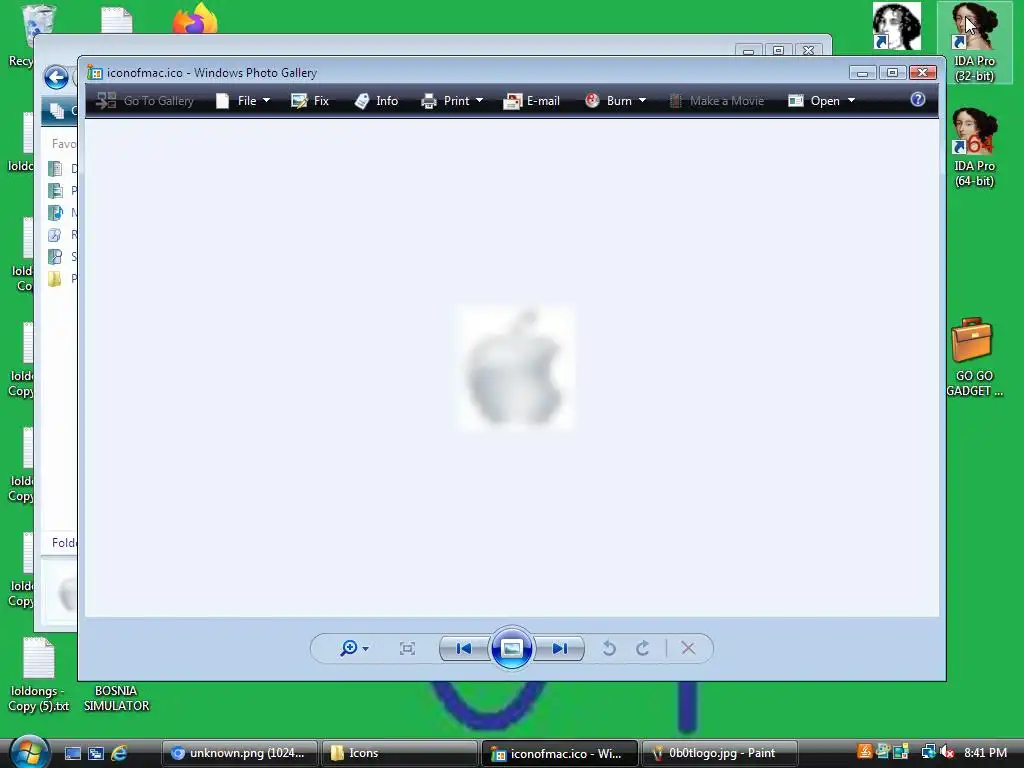Click the network tray icon
This screenshot has width=1024, height=768.
coord(928,752)
